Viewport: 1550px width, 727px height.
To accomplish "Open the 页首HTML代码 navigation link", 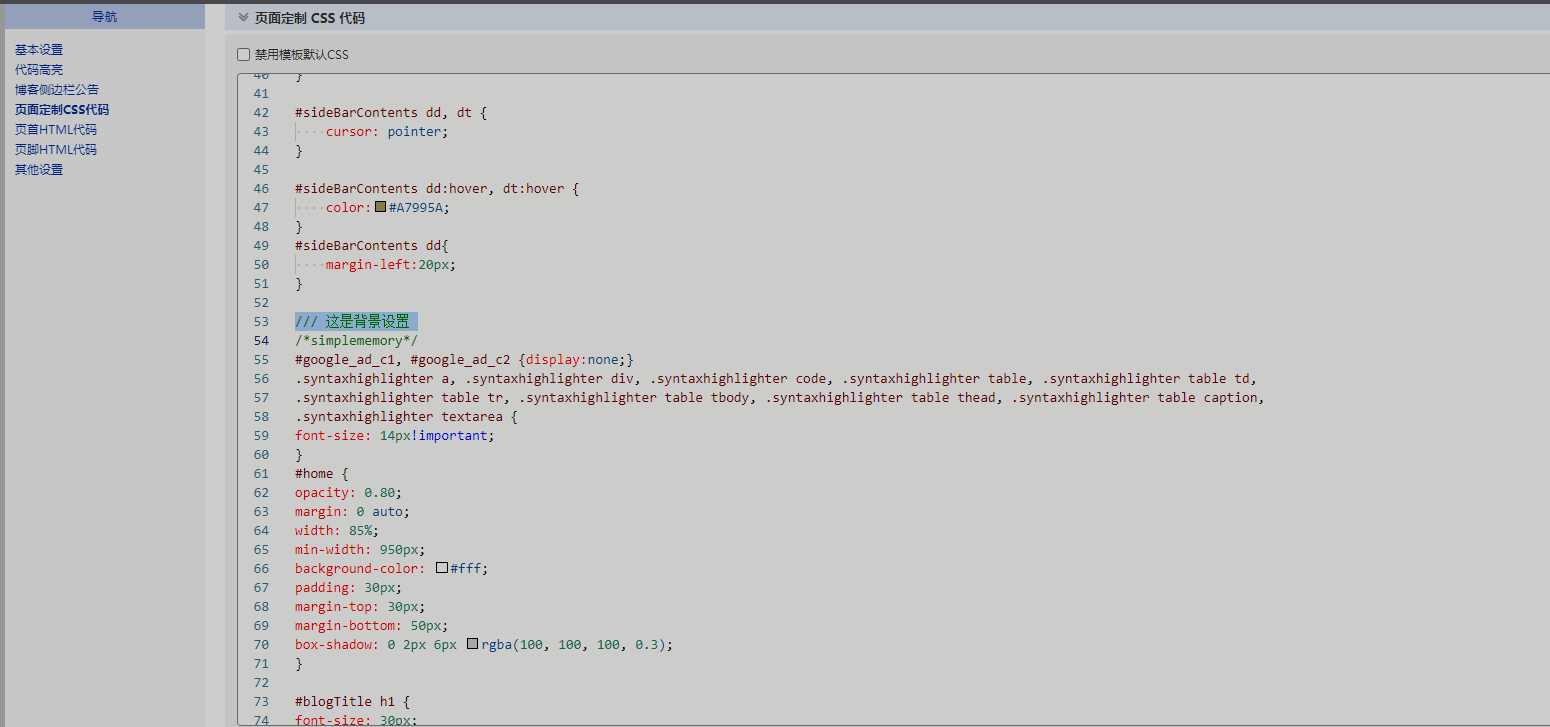I will [x=56, y=129].
